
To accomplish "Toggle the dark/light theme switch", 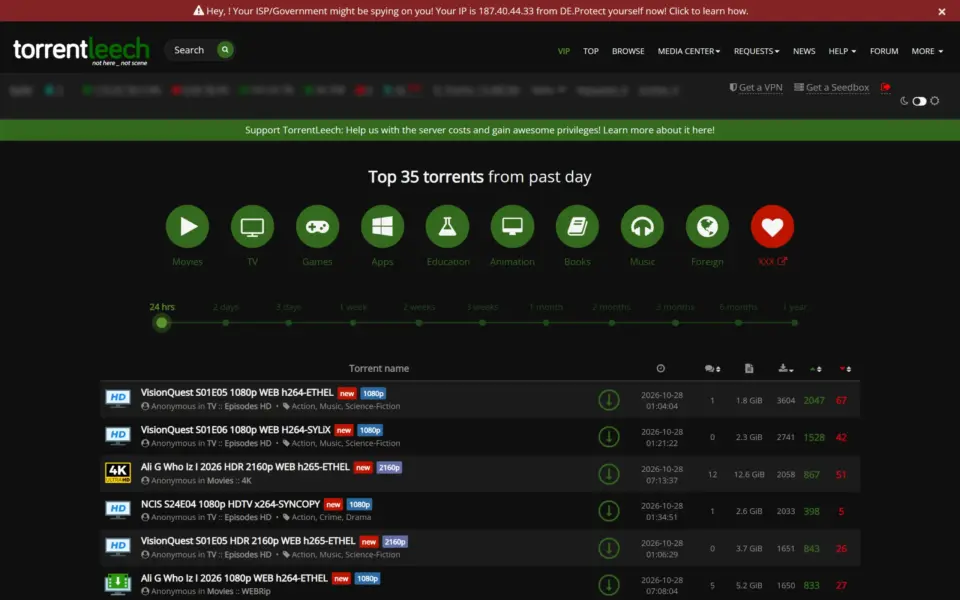I will (x=919, y=101).
